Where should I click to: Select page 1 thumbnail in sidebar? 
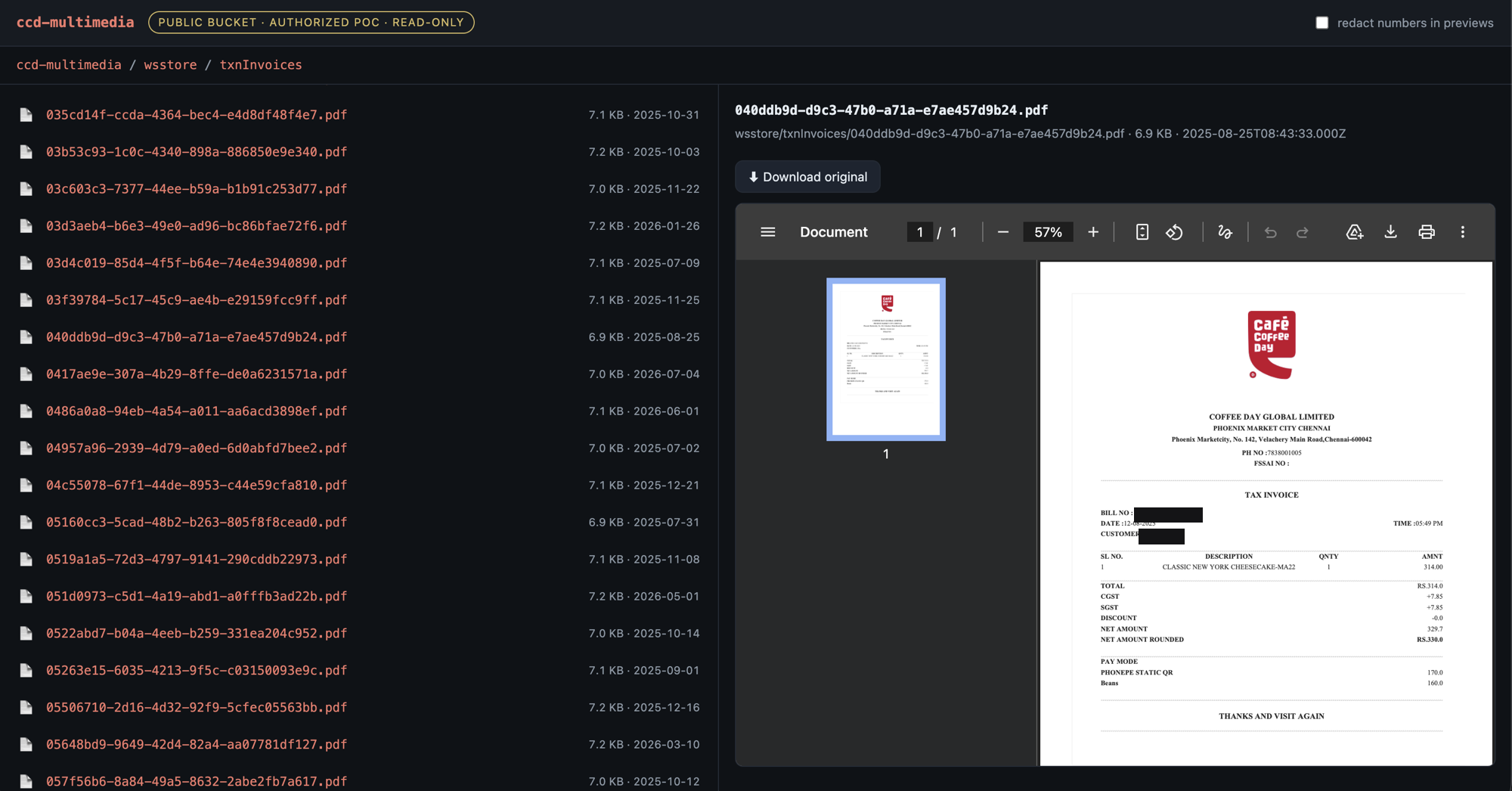coord(886,359)
